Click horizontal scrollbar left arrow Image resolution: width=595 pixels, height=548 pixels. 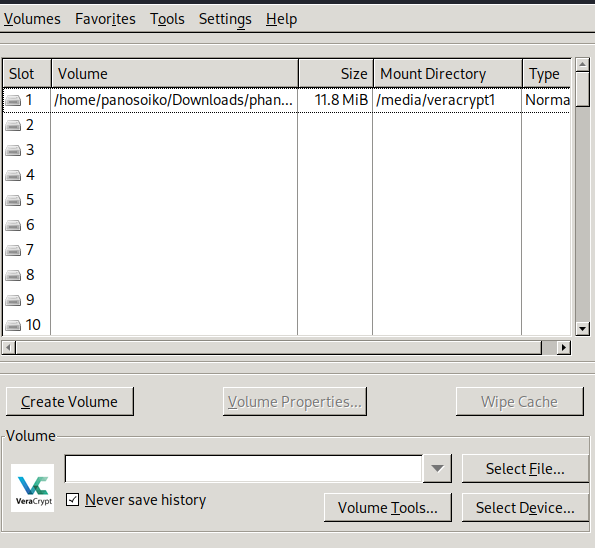click(x=9, y=347)
